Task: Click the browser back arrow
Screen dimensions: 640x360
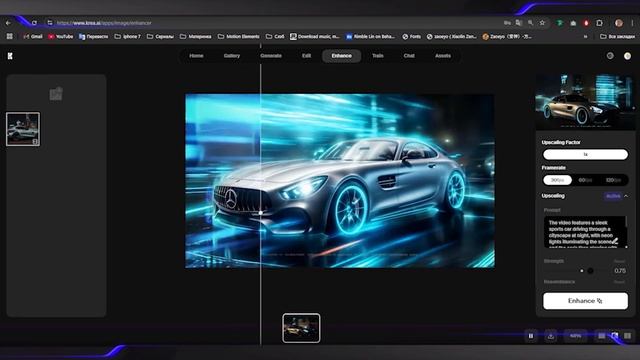Action: (x=8, y=23)
